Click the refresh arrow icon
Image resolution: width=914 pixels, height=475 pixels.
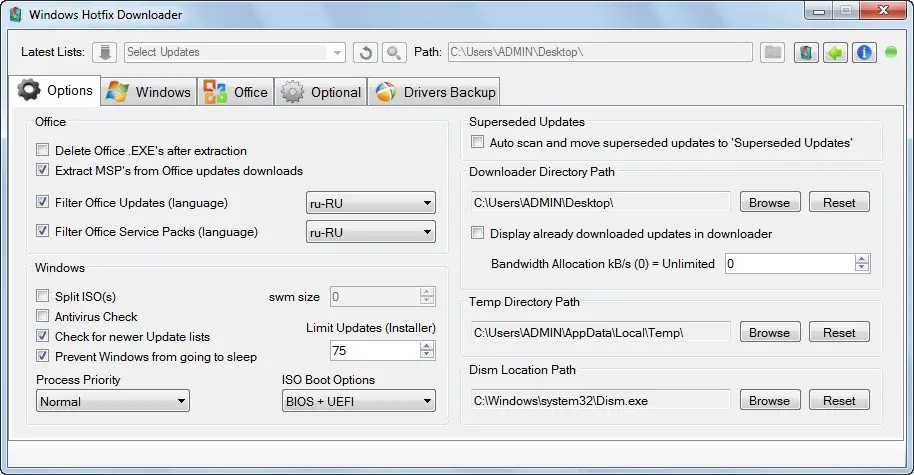coord(365,52)
